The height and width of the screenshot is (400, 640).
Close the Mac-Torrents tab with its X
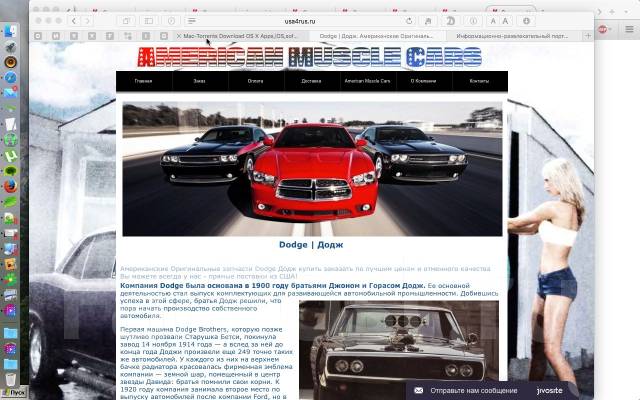coord(178,36)
